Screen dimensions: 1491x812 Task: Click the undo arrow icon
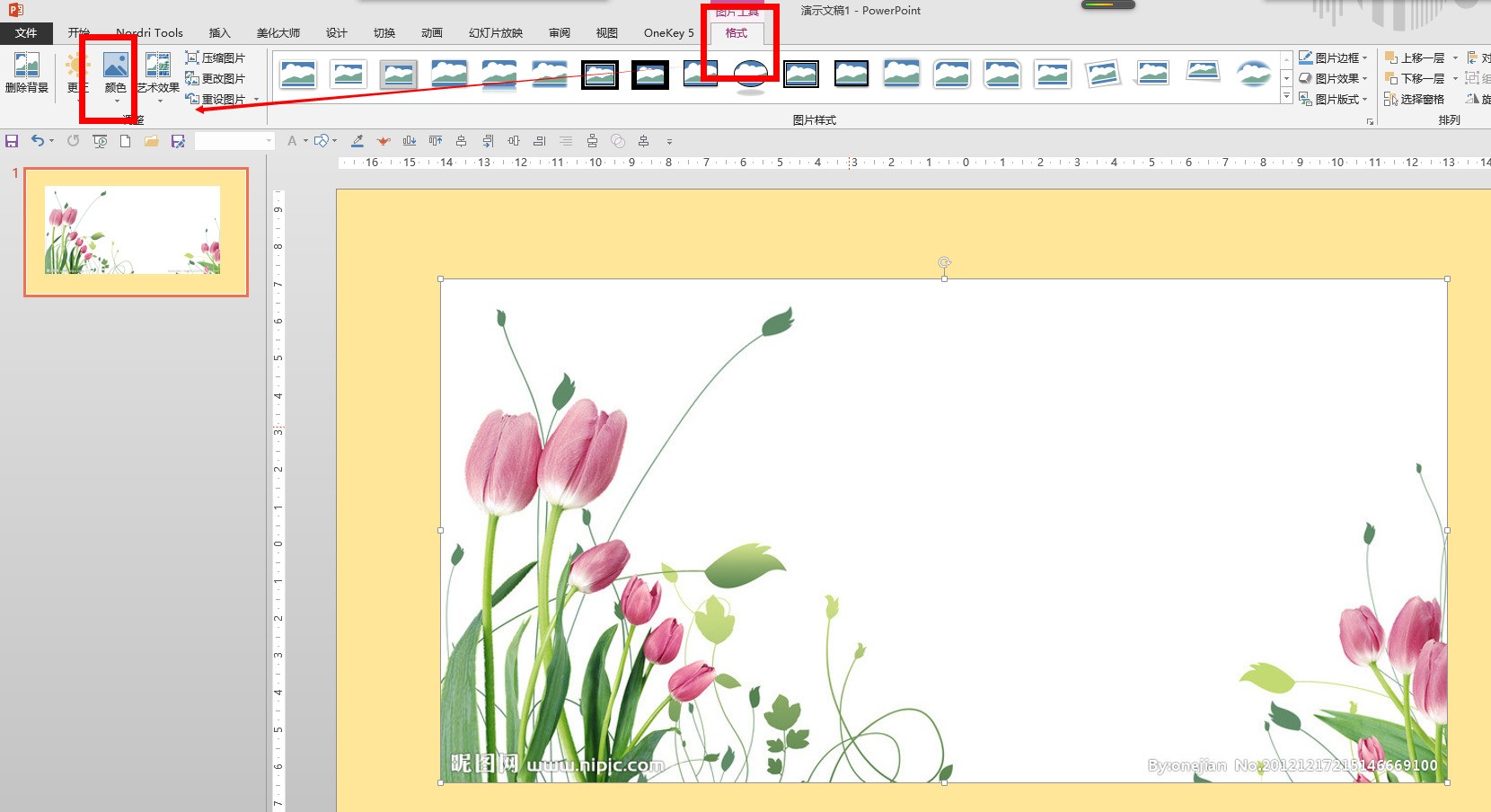[x=37, y=141]
